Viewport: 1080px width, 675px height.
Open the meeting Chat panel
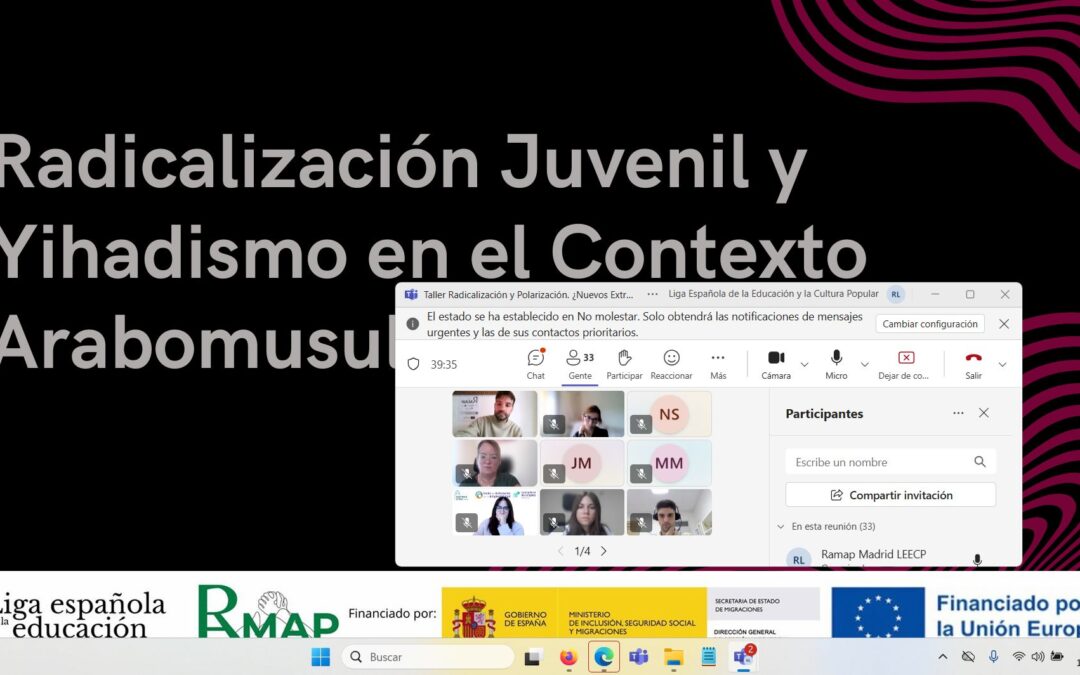point(536,364)
